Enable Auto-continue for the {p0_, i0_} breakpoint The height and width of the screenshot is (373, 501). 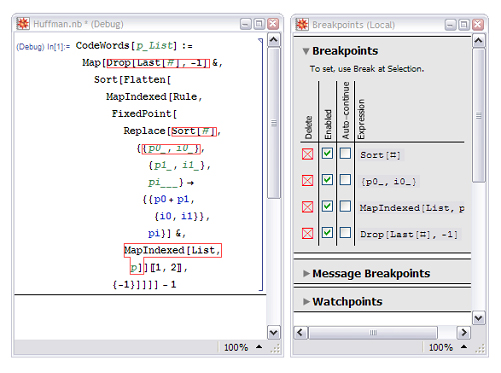345,180
